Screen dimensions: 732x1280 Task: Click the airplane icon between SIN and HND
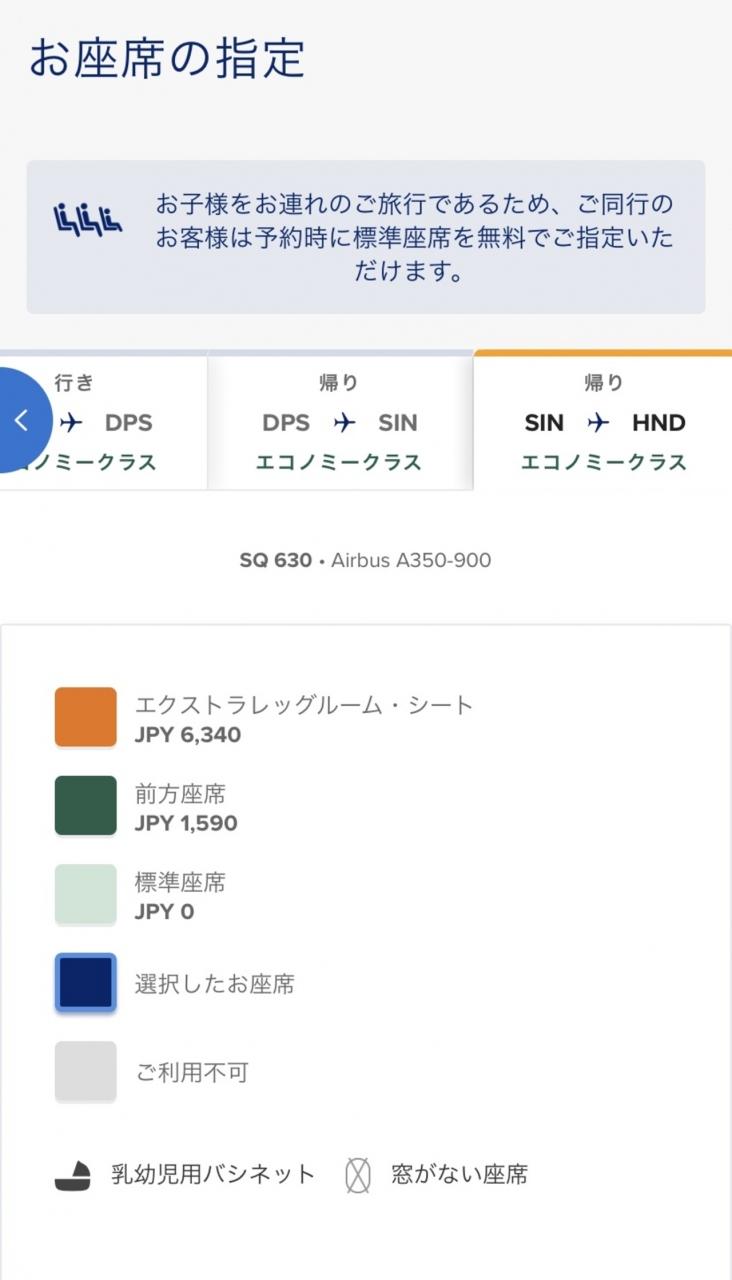[x=598, y=423]
